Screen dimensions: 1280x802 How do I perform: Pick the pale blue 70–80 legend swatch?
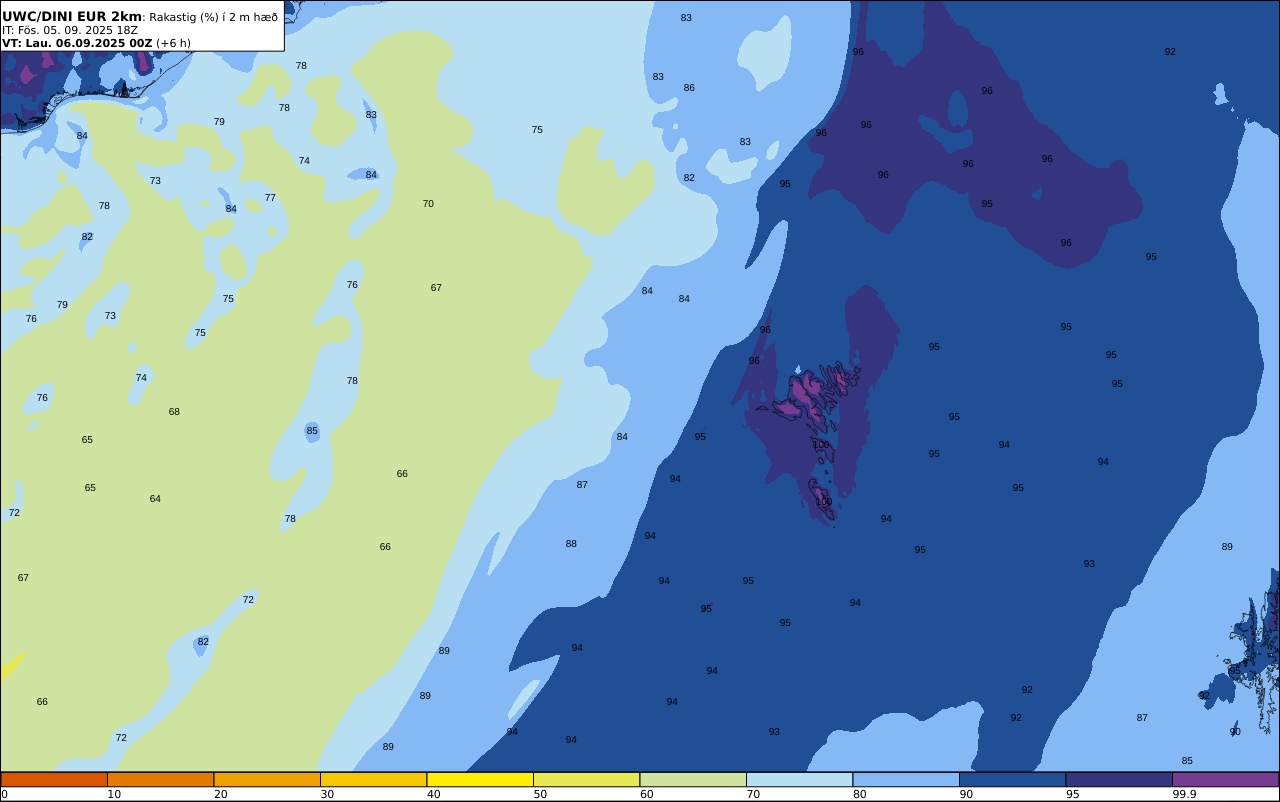pyautogui.click(x=799, y=779)
